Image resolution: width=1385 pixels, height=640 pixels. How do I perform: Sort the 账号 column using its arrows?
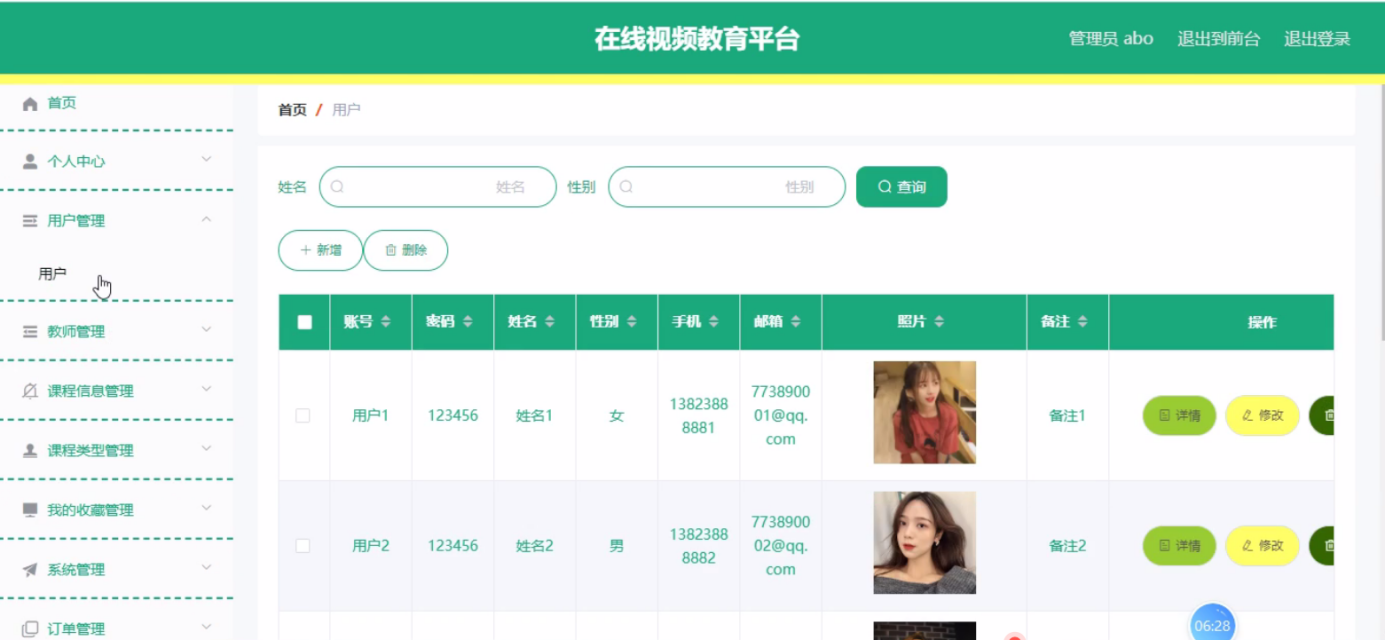pos(386,322)
